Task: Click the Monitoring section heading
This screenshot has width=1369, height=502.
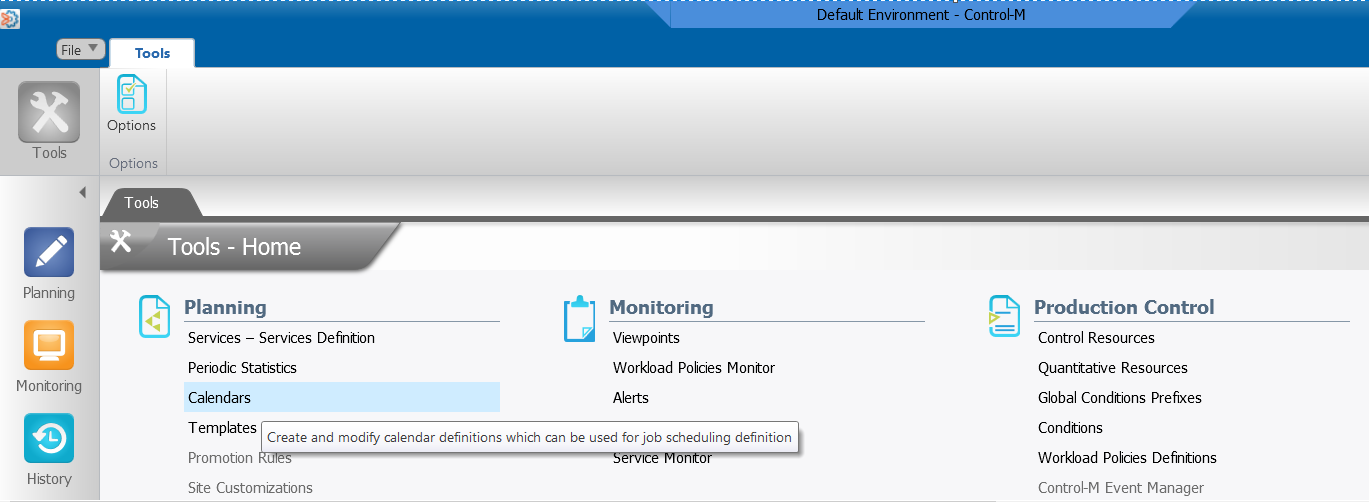Action: (x=661, y=307)
